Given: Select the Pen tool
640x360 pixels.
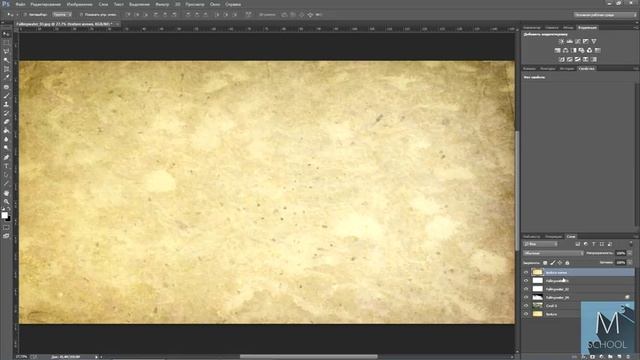Looking at the screenshot, I should (x=6, y=157).
